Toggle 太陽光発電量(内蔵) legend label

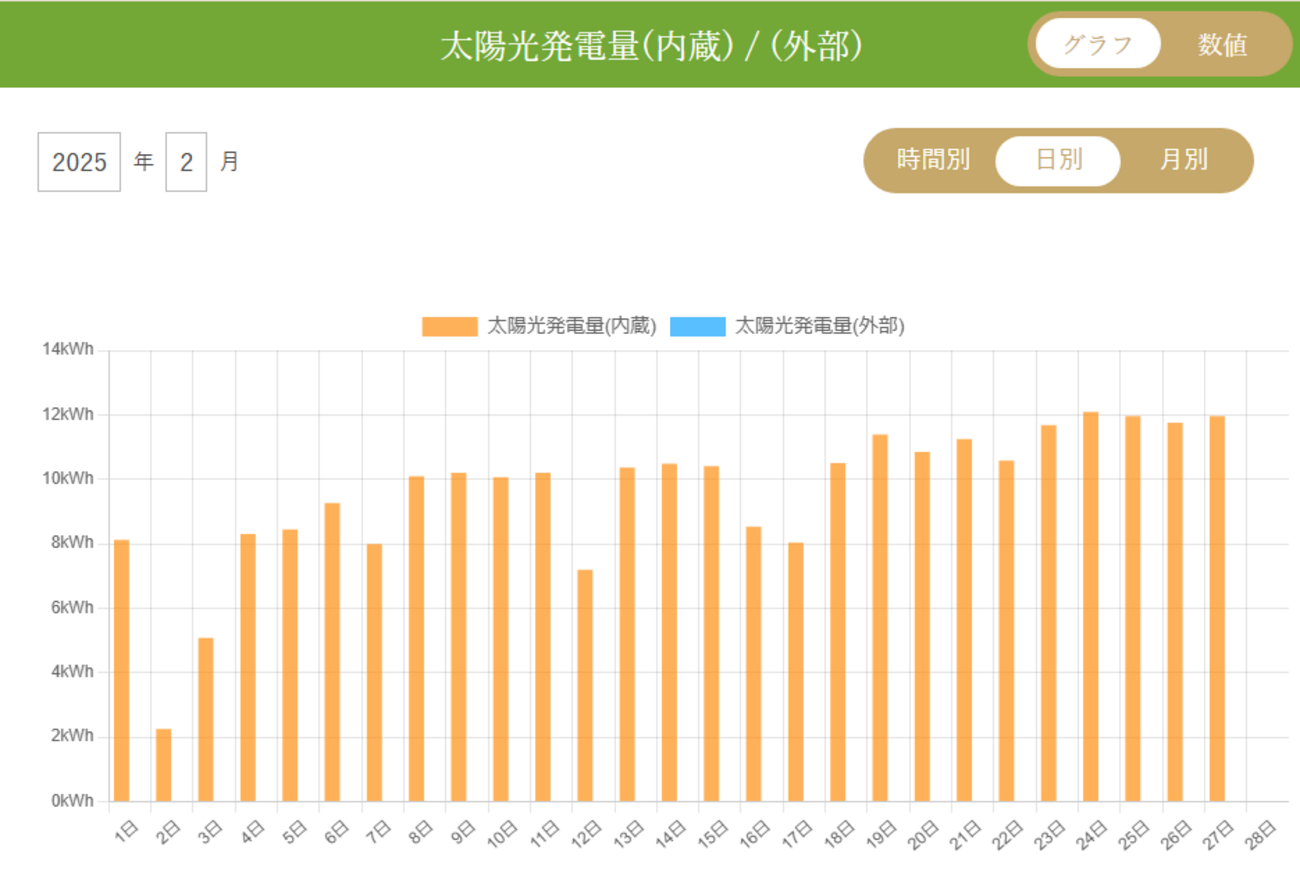pos(571,326)
